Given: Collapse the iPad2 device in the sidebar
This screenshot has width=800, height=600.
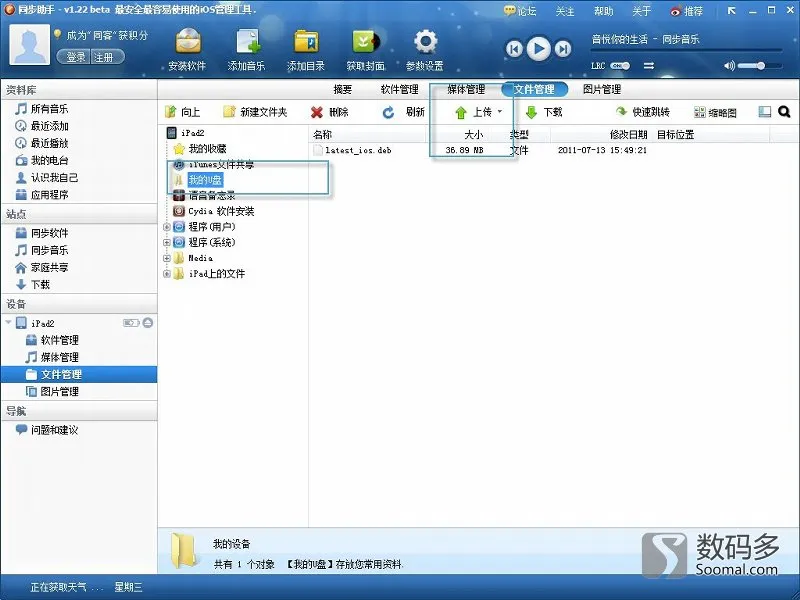Looking at the screenshot, I should [8, 322].
